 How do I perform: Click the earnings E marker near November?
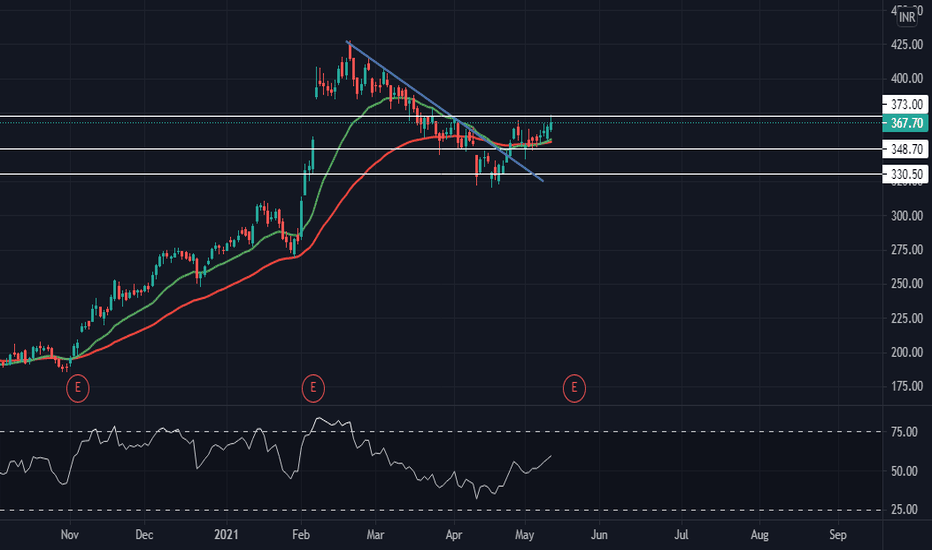pos(77,388)
